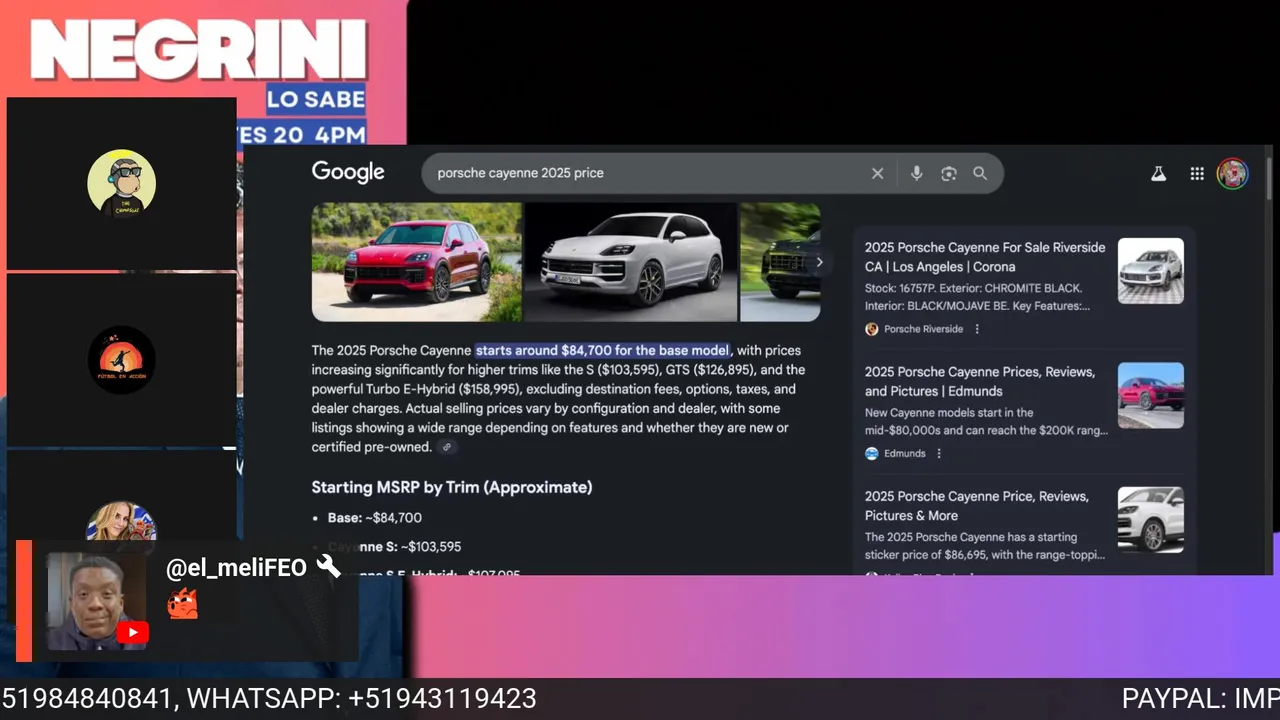This screenshot has width=1280, height=720.
Task: Clear the search box with the X icon
Action: (877, 173)
